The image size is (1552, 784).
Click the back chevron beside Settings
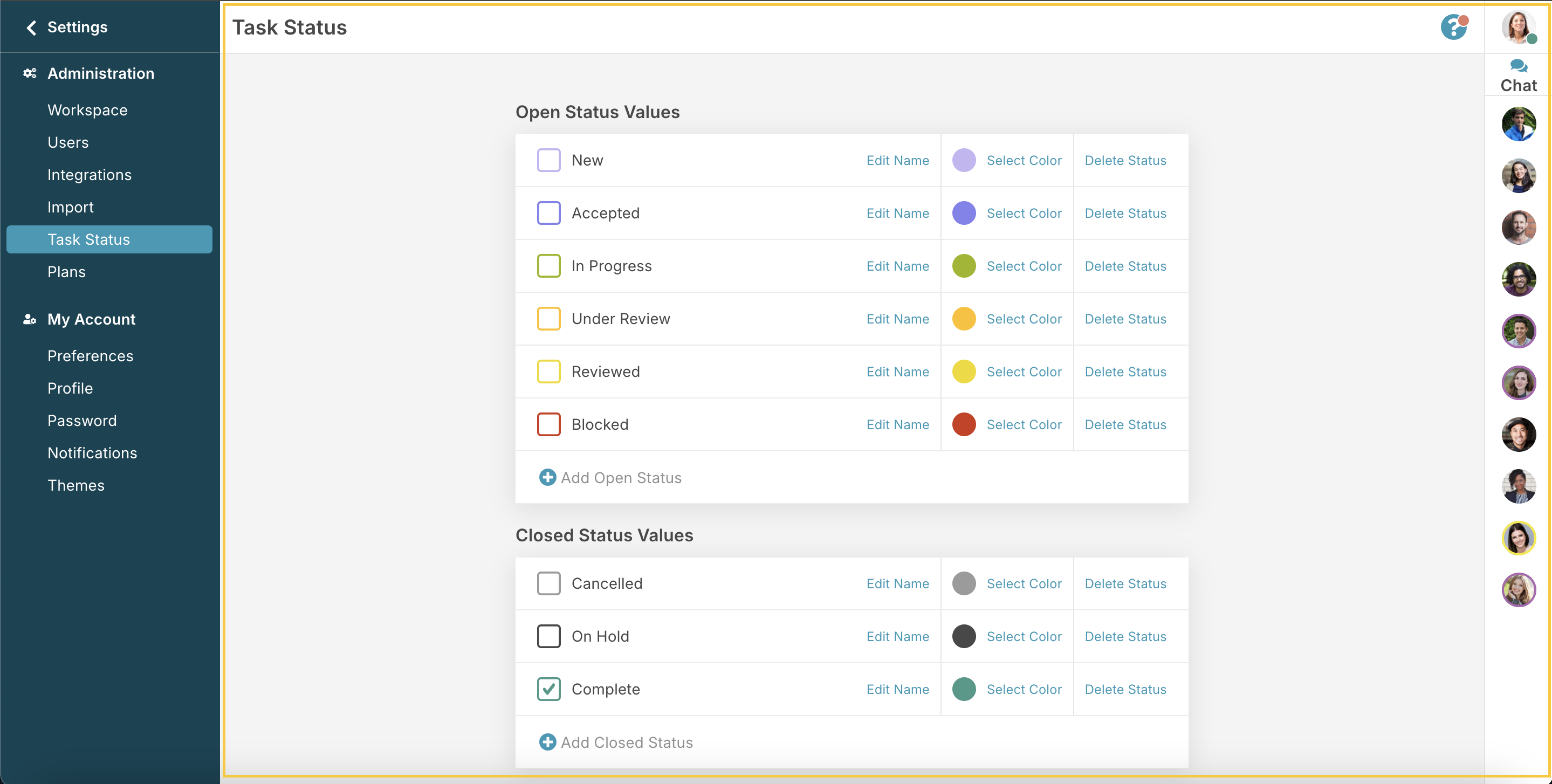(x=30, y=27)
